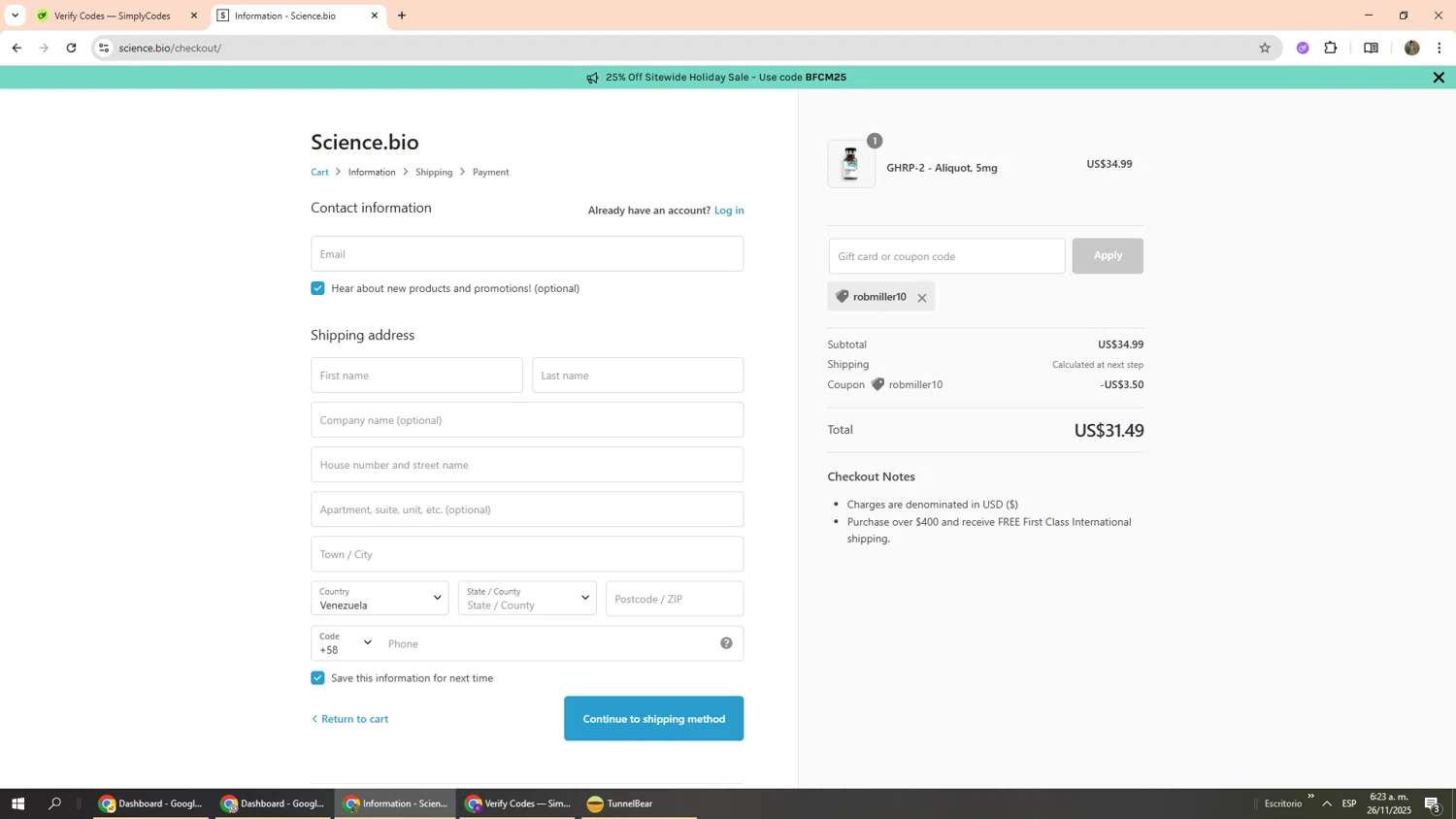The image size is (1456, 819).
Task: Focus the Company name field
Action: point(527,420)
